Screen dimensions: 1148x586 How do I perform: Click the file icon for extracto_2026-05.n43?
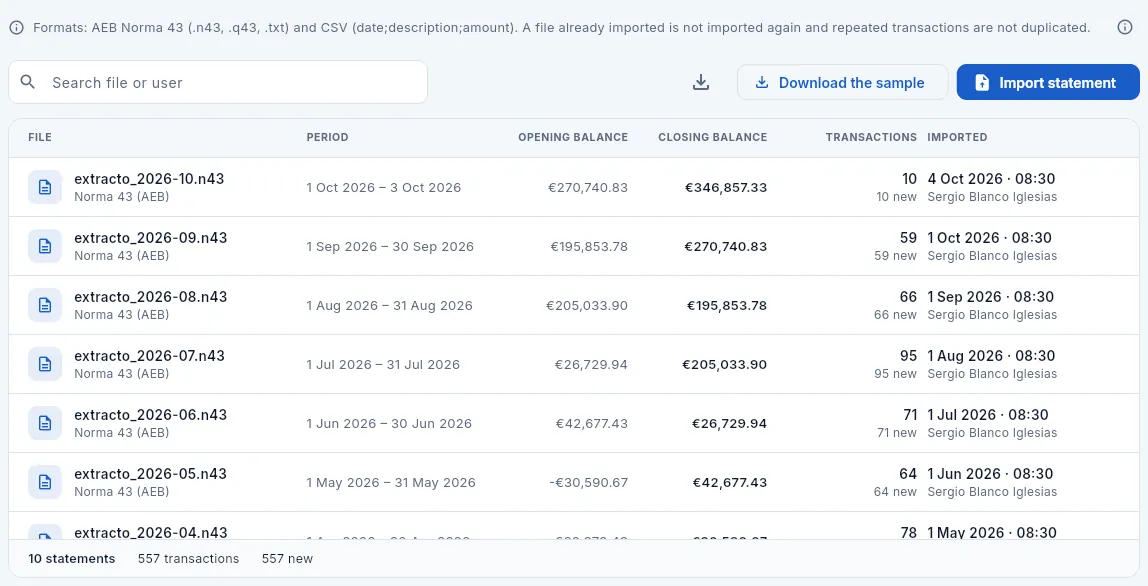[45, 482]
